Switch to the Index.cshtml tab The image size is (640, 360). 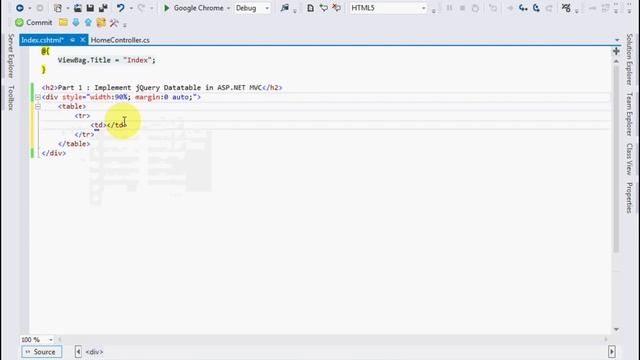[42, 40]
